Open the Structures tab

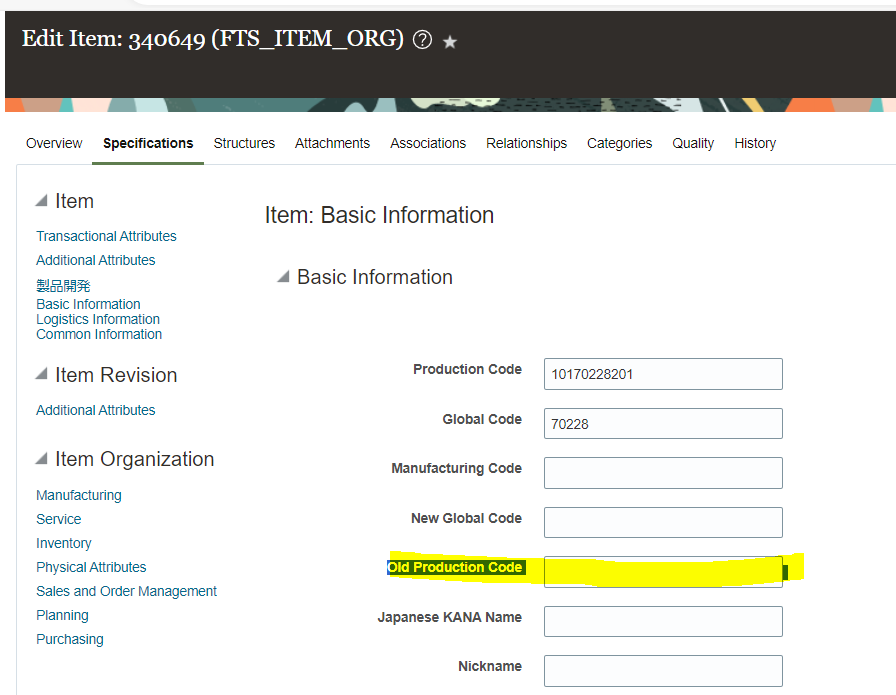coord(244,143)
